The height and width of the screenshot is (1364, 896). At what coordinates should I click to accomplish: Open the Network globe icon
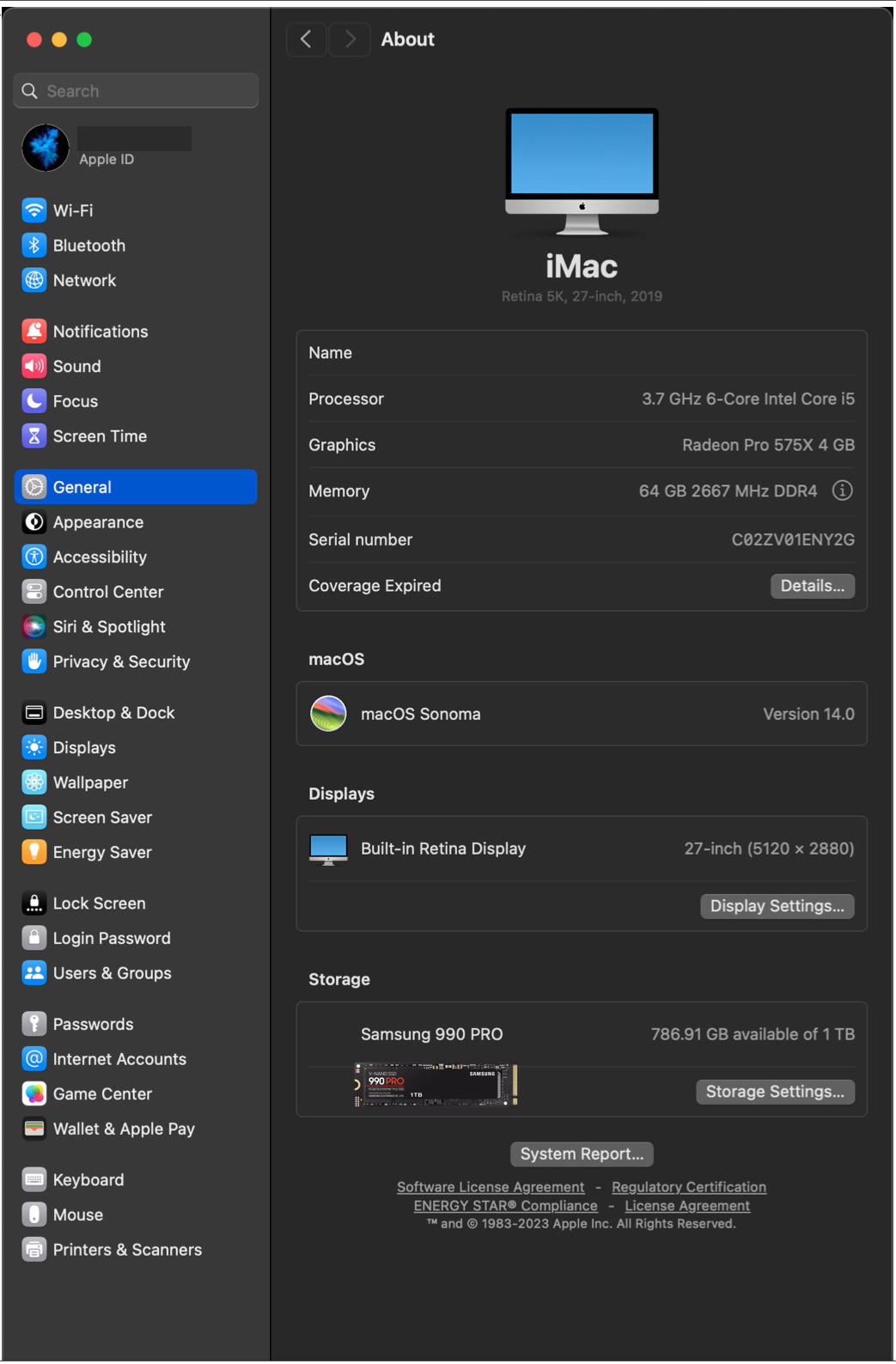point(34,281)
